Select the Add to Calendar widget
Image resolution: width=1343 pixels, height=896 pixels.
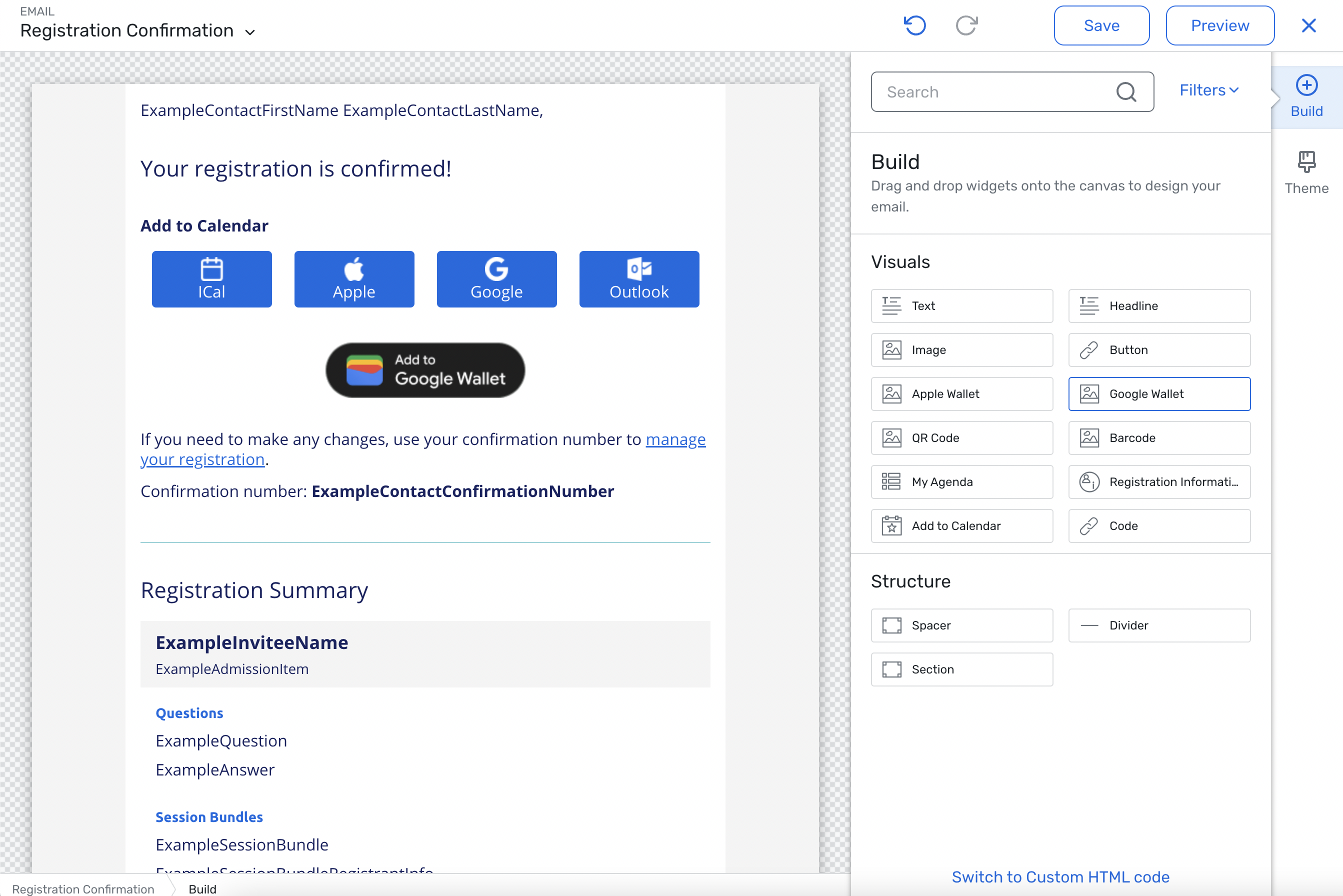coord(962,525)
